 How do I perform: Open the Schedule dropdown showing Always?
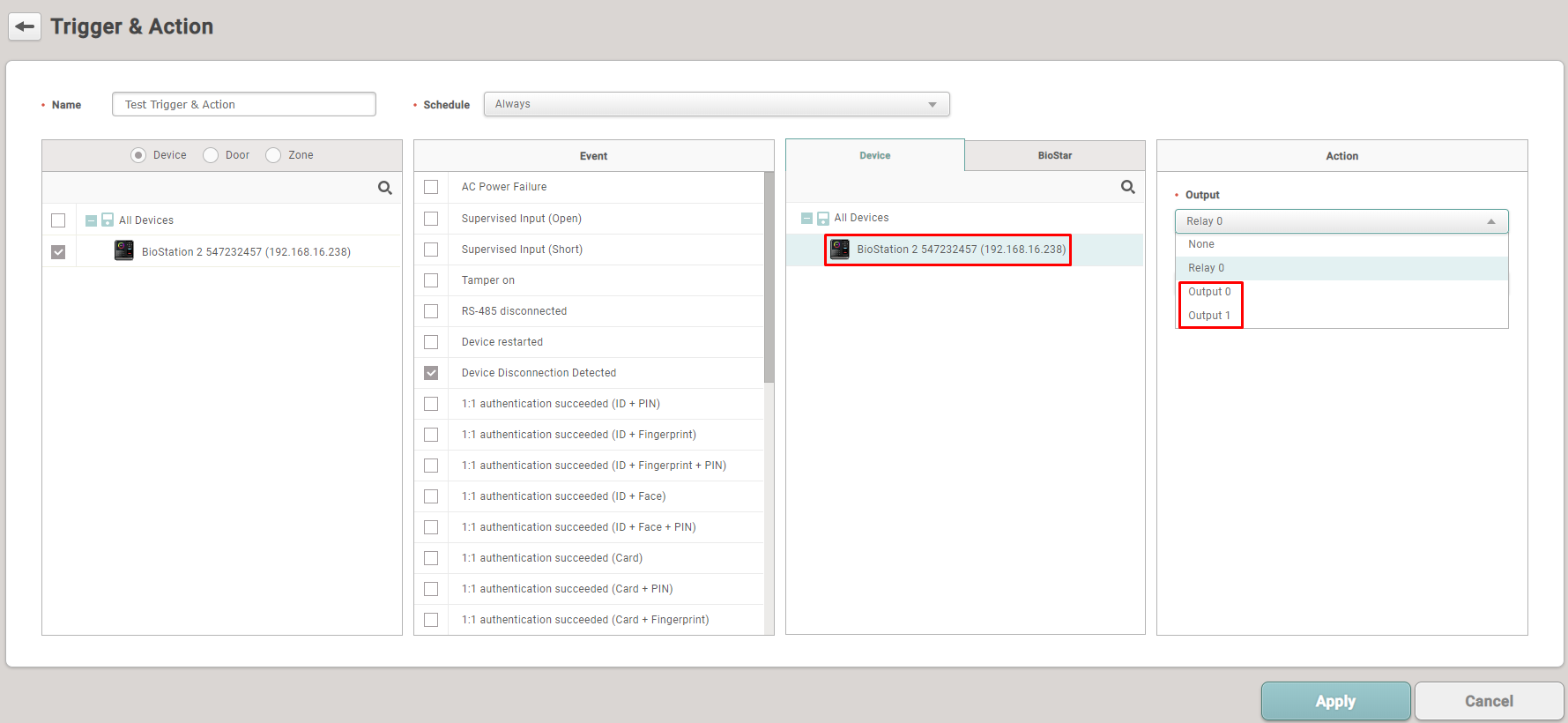[716, 104]
